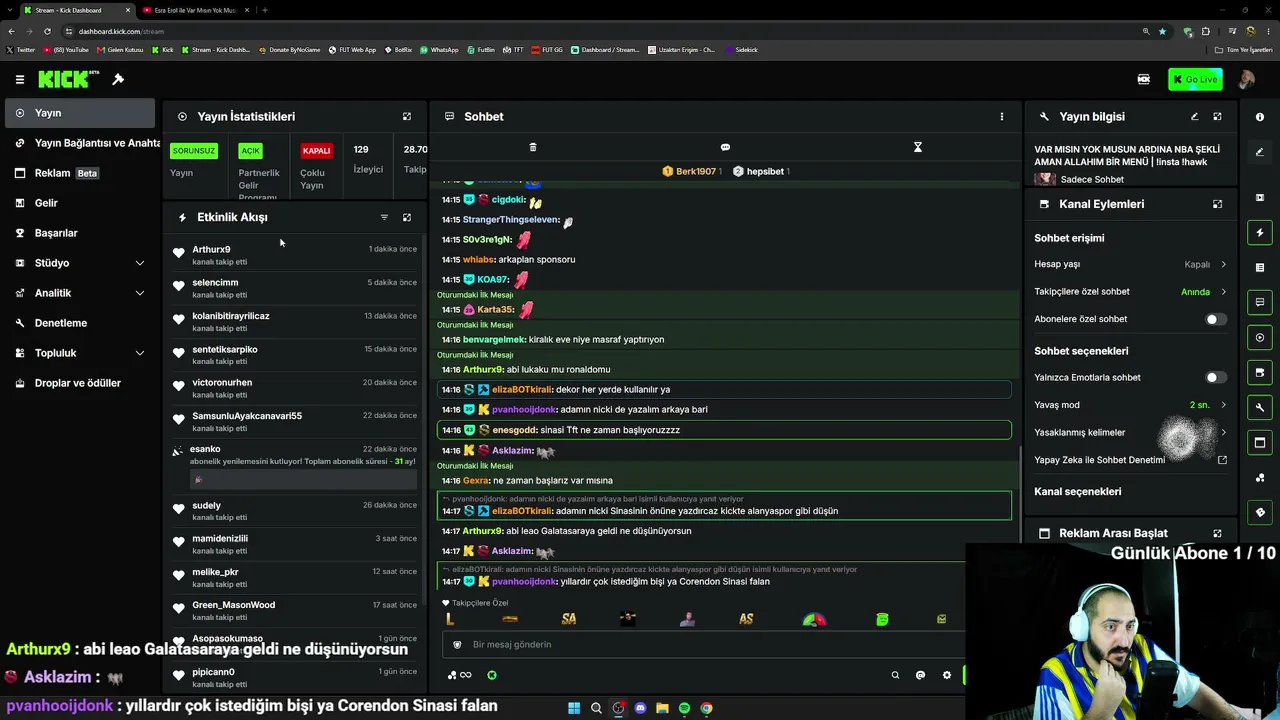Click the hourglass icon in Sohbet toolbar
This screenshot has width=1280, height=720.
coord(918,147)
